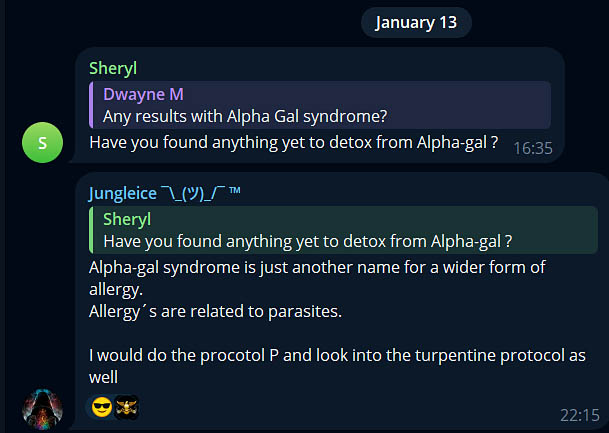Click 'Any results with Alpha Gal syndrome?' quote text
609x433 pixels.
(244, 116)
